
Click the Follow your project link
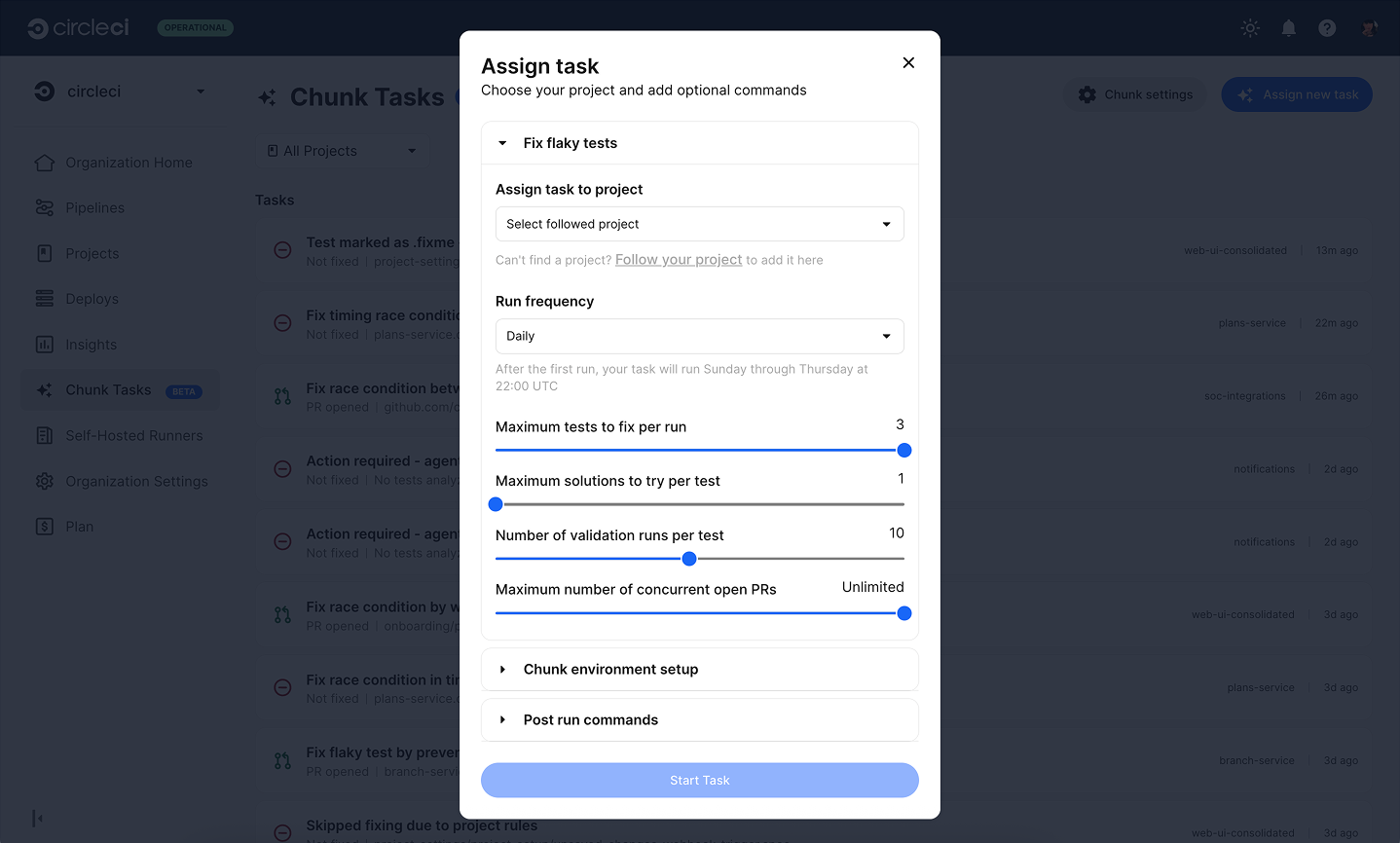(x=678, y=259)
